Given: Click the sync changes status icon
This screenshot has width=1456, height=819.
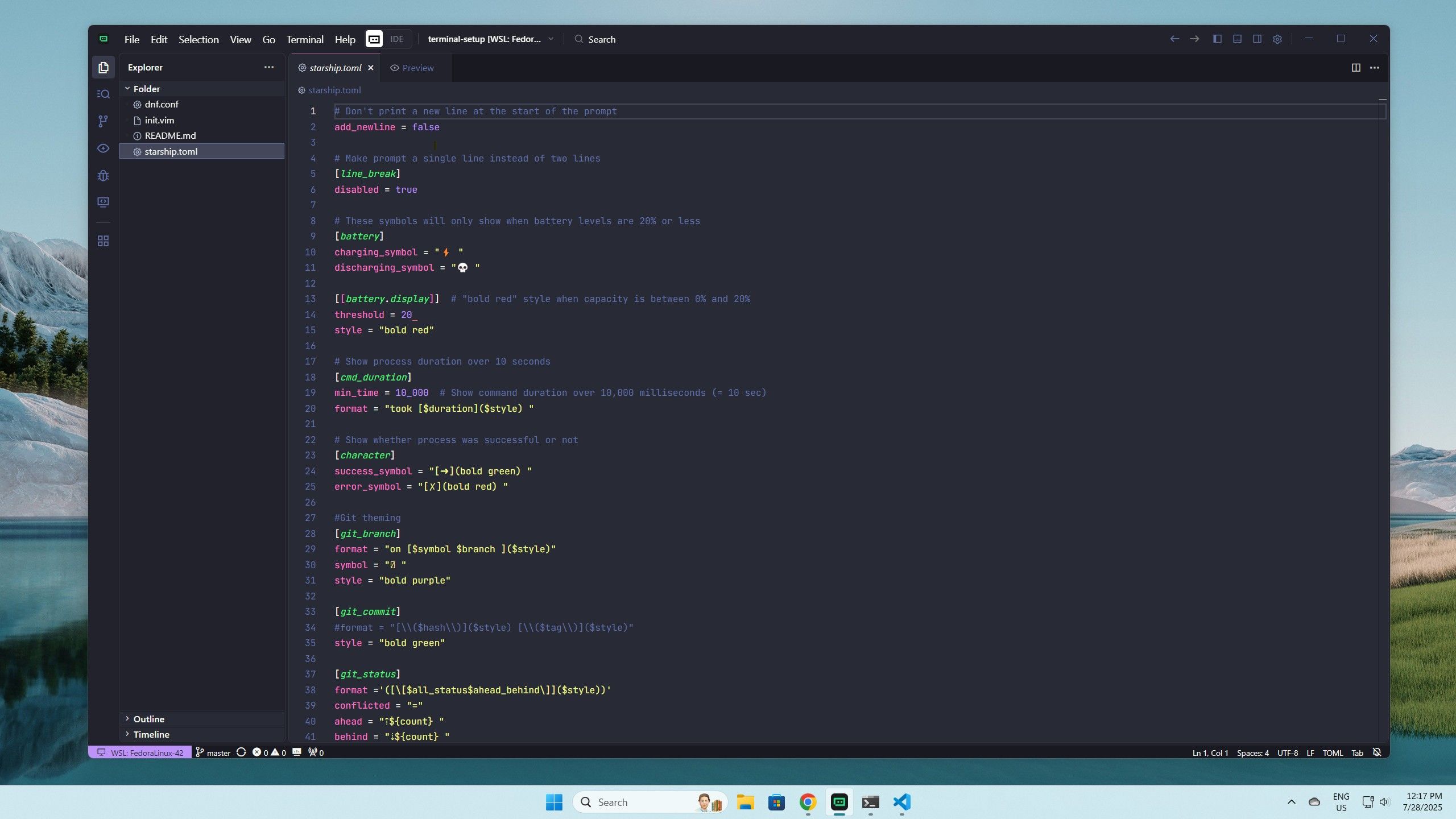Looking at the screenshot, I should 241,752.
